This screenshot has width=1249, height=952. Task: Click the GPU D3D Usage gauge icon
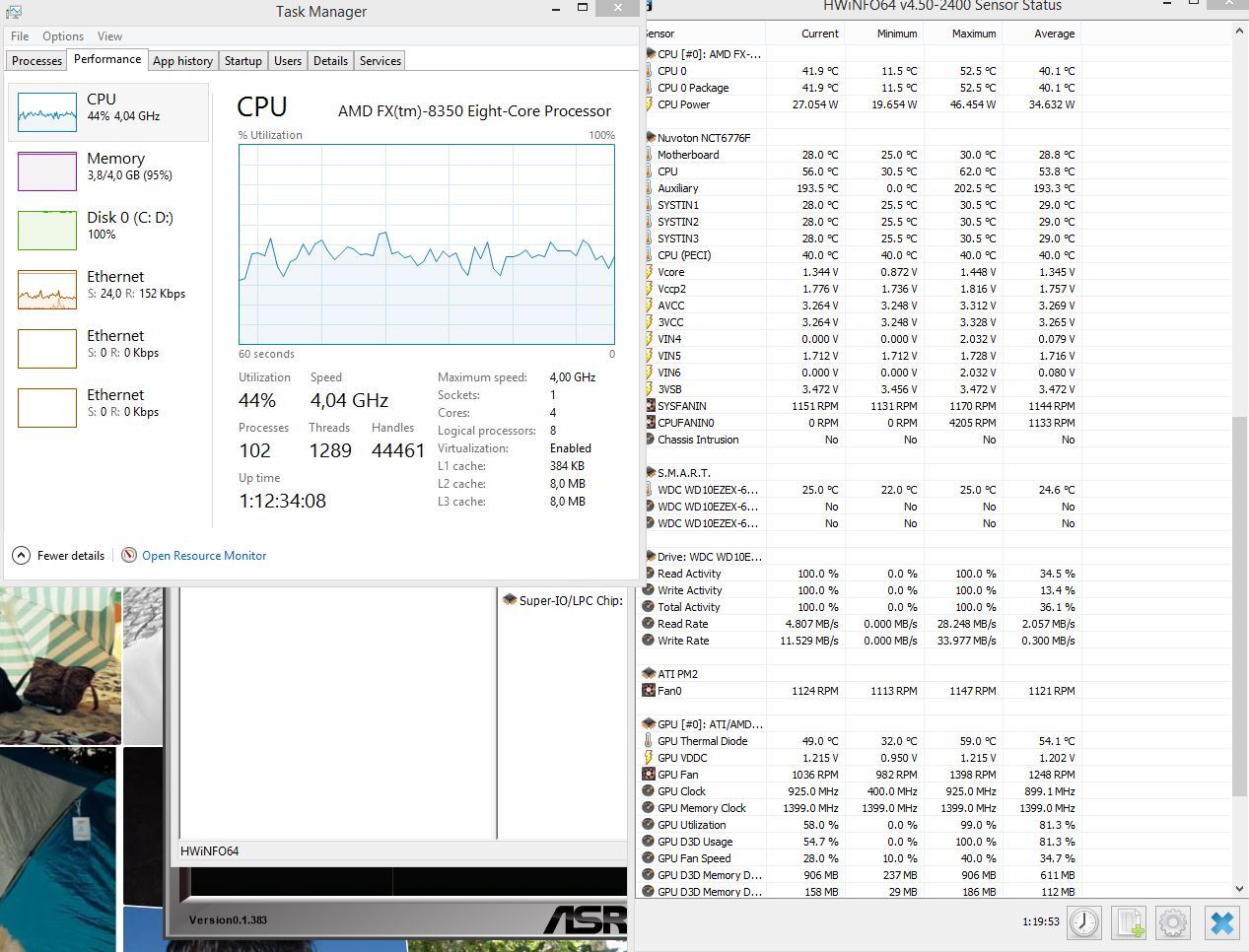(649, 842)
